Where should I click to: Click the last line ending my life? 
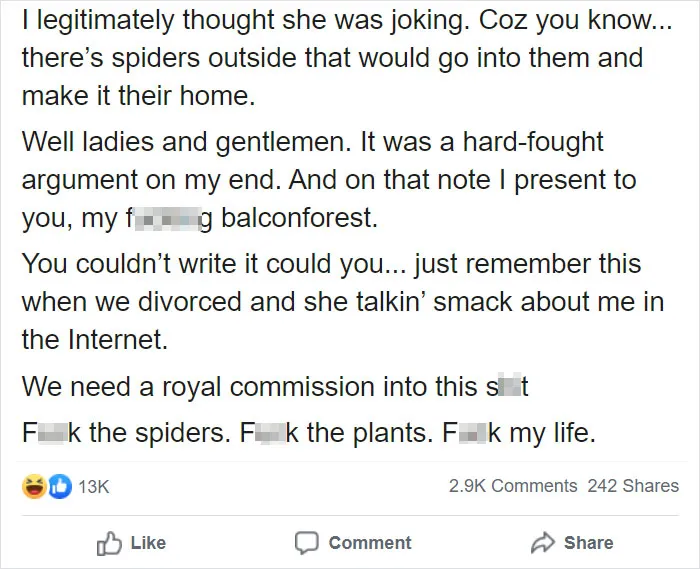coord(309,432)
